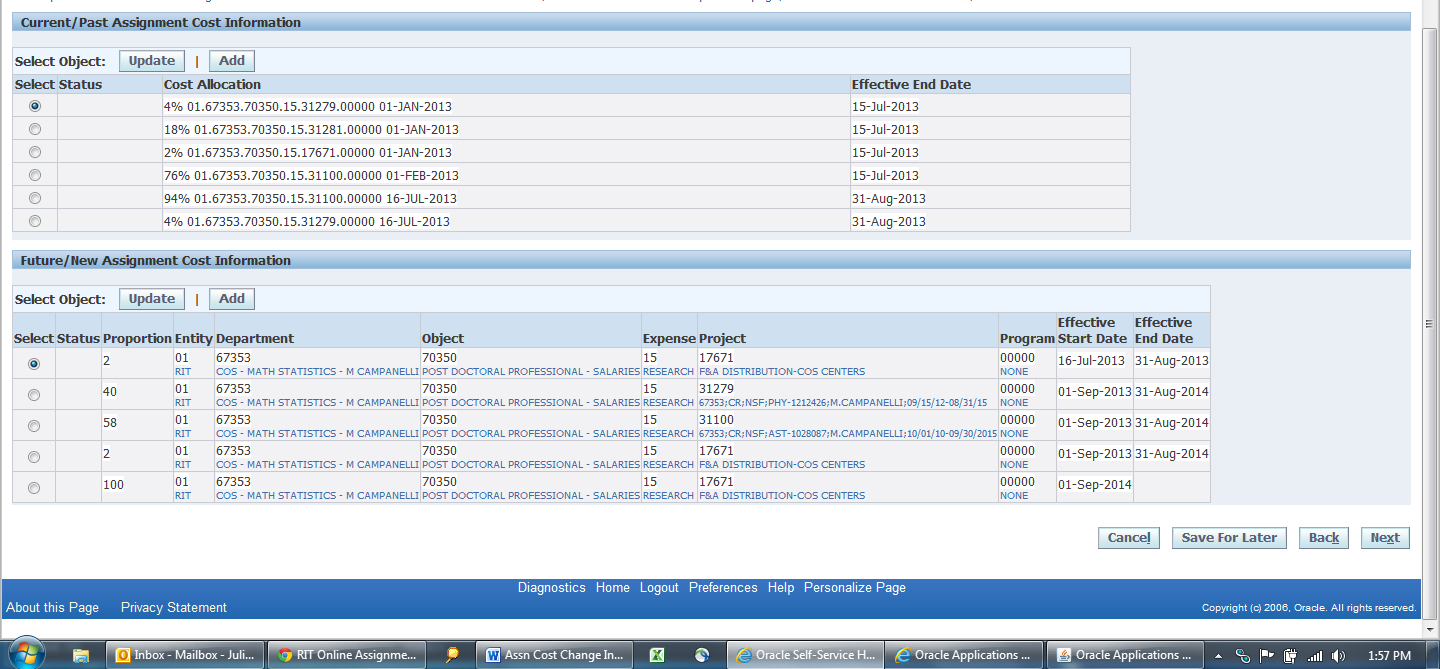Click Update in Current/Past Assignment section
Viewport: 1440px width, 669px height.
(152, 61)
